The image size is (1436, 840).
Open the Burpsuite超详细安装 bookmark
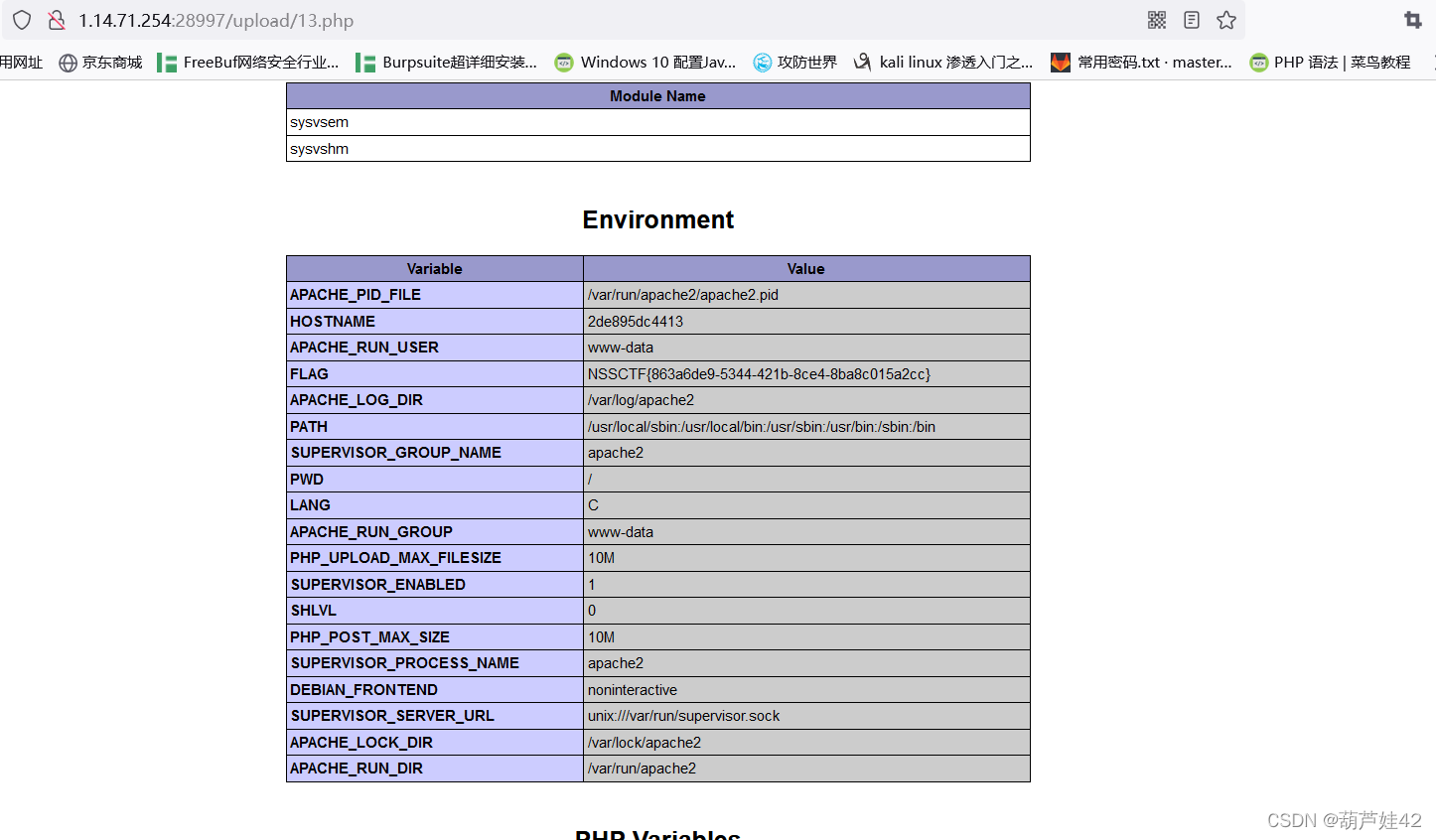[447, 63]
